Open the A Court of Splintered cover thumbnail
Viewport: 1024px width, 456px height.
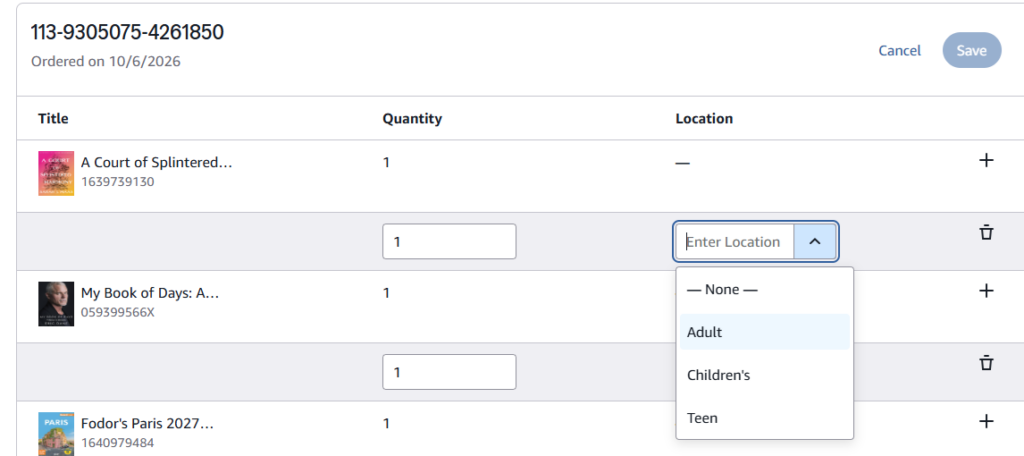click(x=56, y=173)
